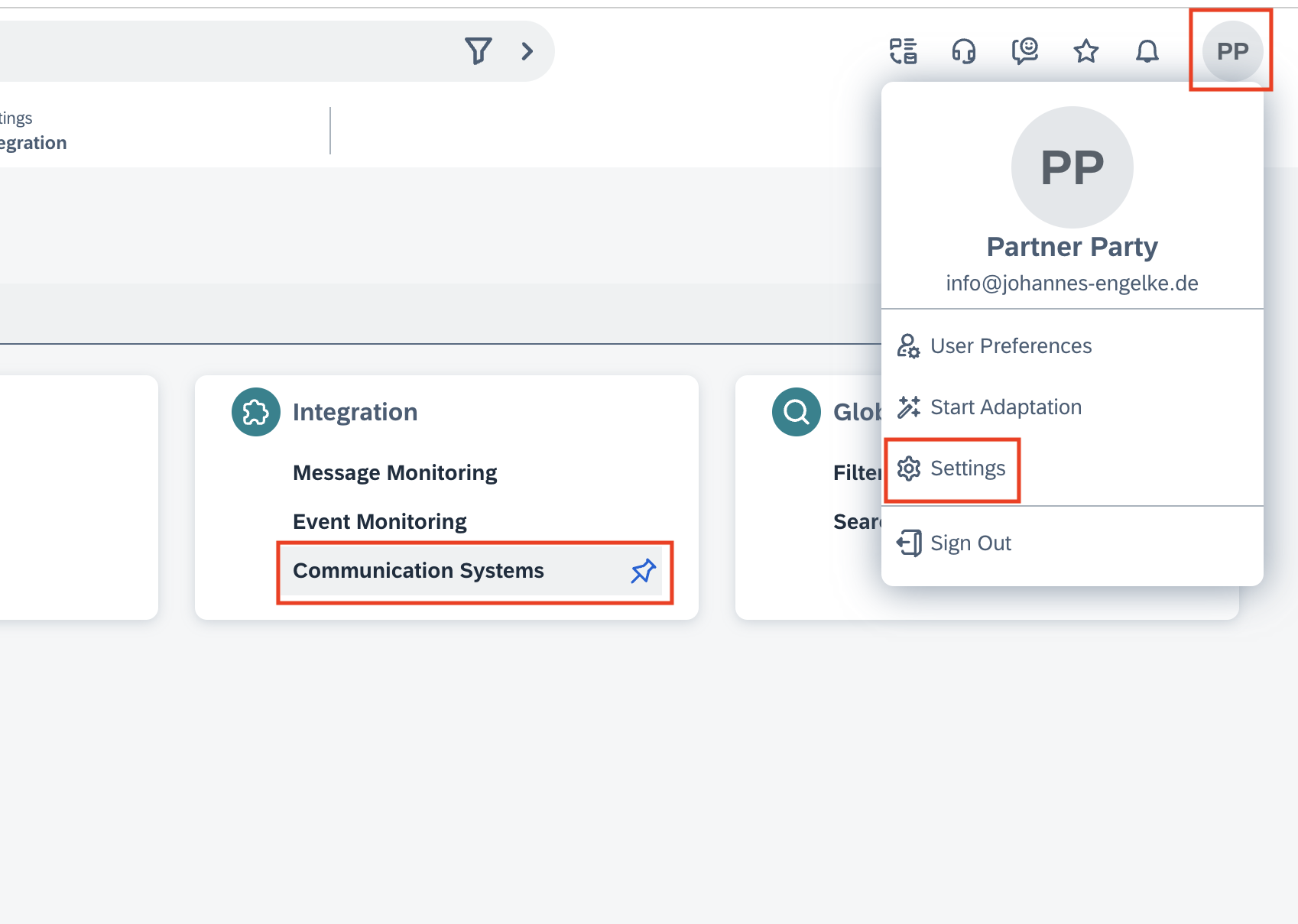Click the Integration puzzle piece icon
This screenshot has height=924, width=1298.
point(256,412)
